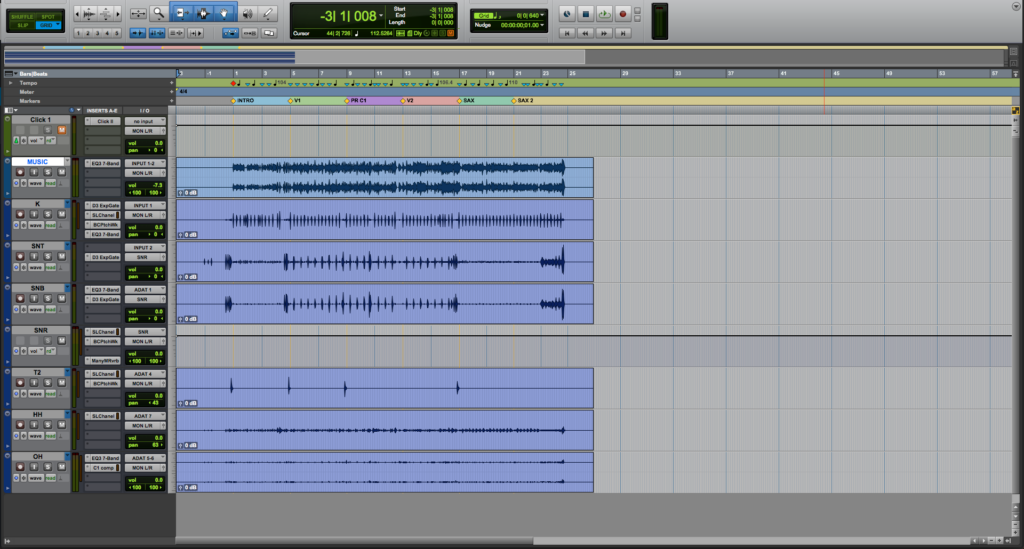Recall zoom preset 5
This screenshot has height=549, width=1024.
point(117,33)
